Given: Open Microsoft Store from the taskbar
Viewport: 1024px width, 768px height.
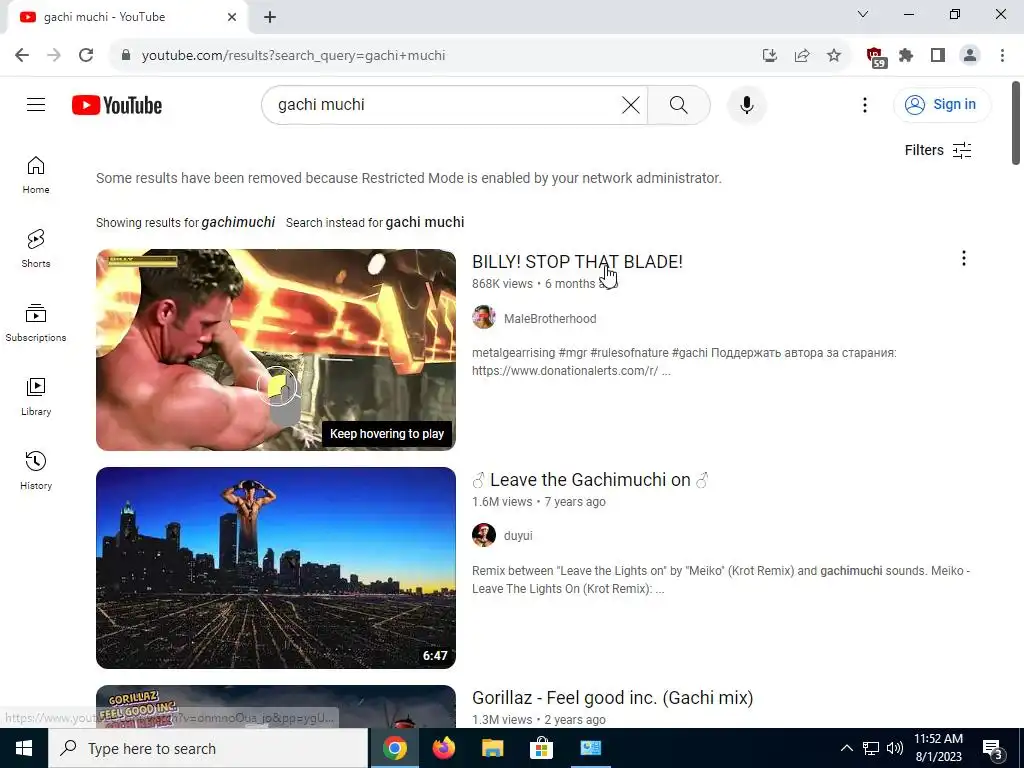Looking at the screenshot, I should 541,748.
